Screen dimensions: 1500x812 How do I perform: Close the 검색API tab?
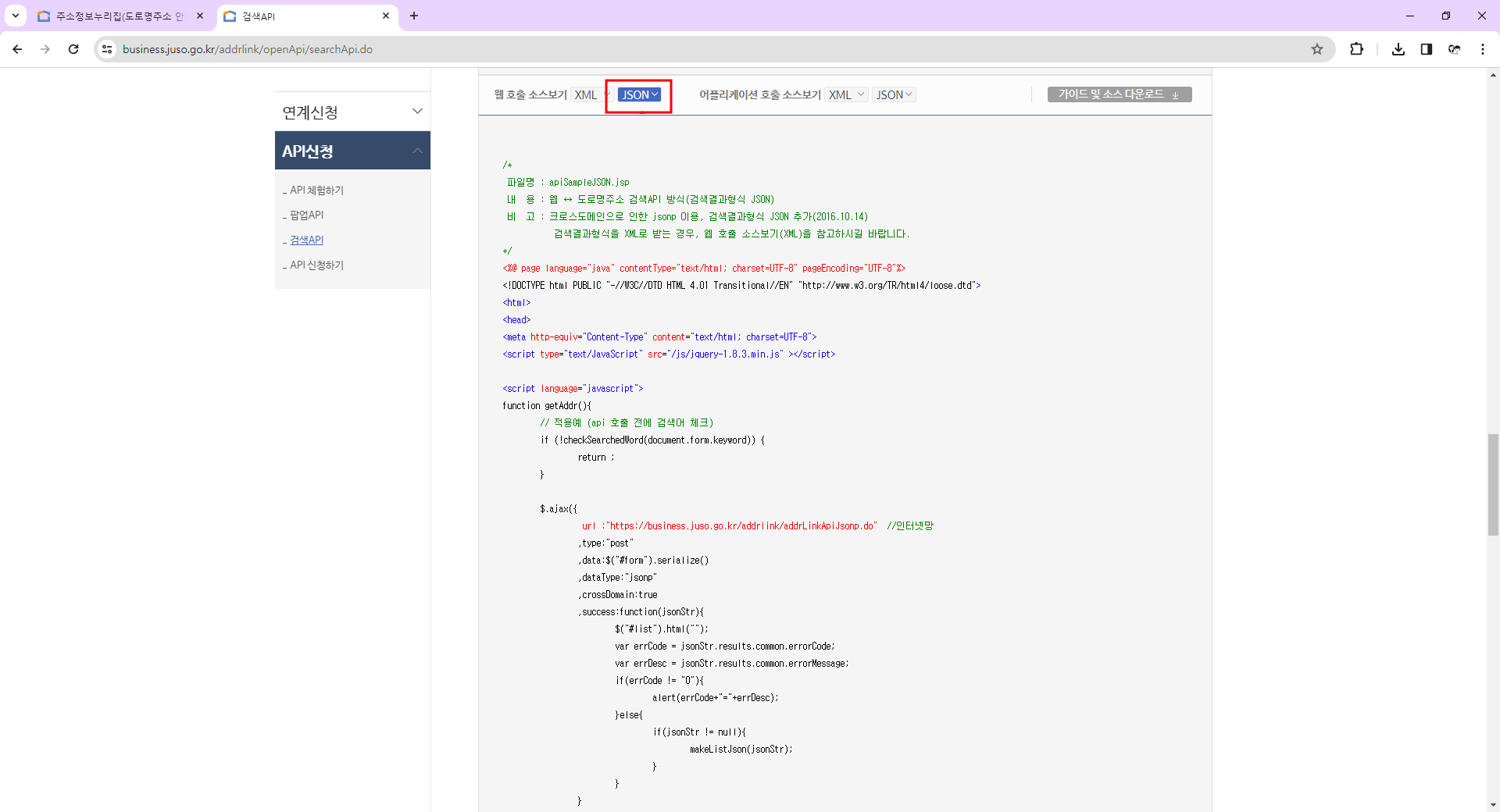(x=386, y=16)
